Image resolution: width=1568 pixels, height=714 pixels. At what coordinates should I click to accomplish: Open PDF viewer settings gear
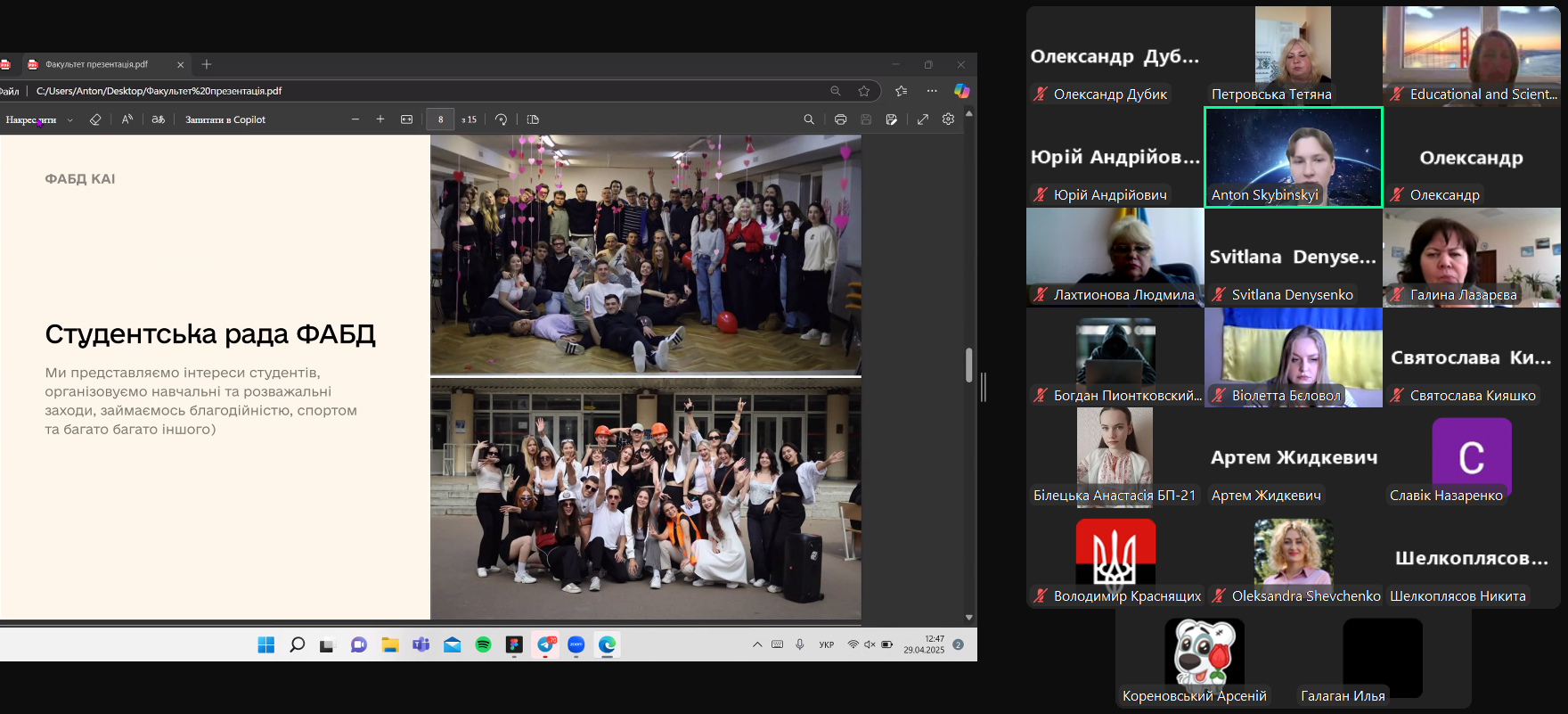tap(948, 119)
